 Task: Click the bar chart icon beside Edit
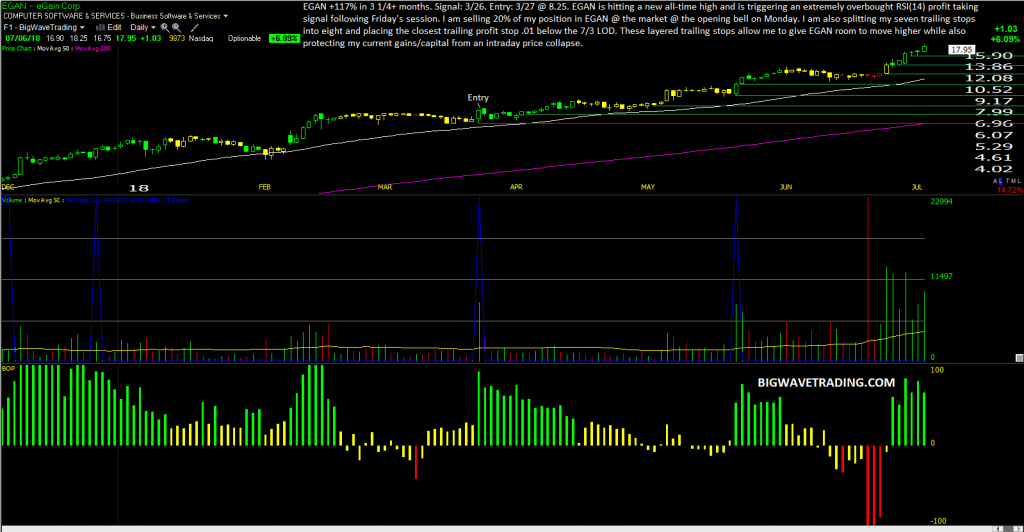coord(101,27)
